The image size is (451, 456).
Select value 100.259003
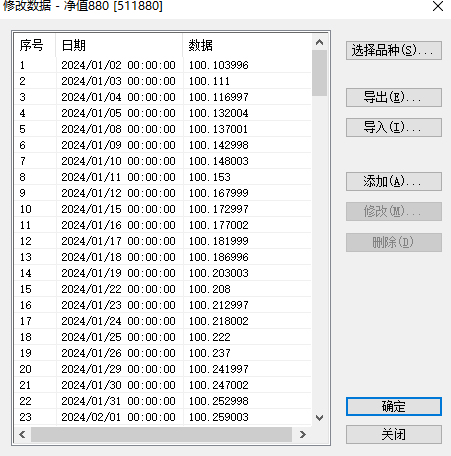click(219, 417)
